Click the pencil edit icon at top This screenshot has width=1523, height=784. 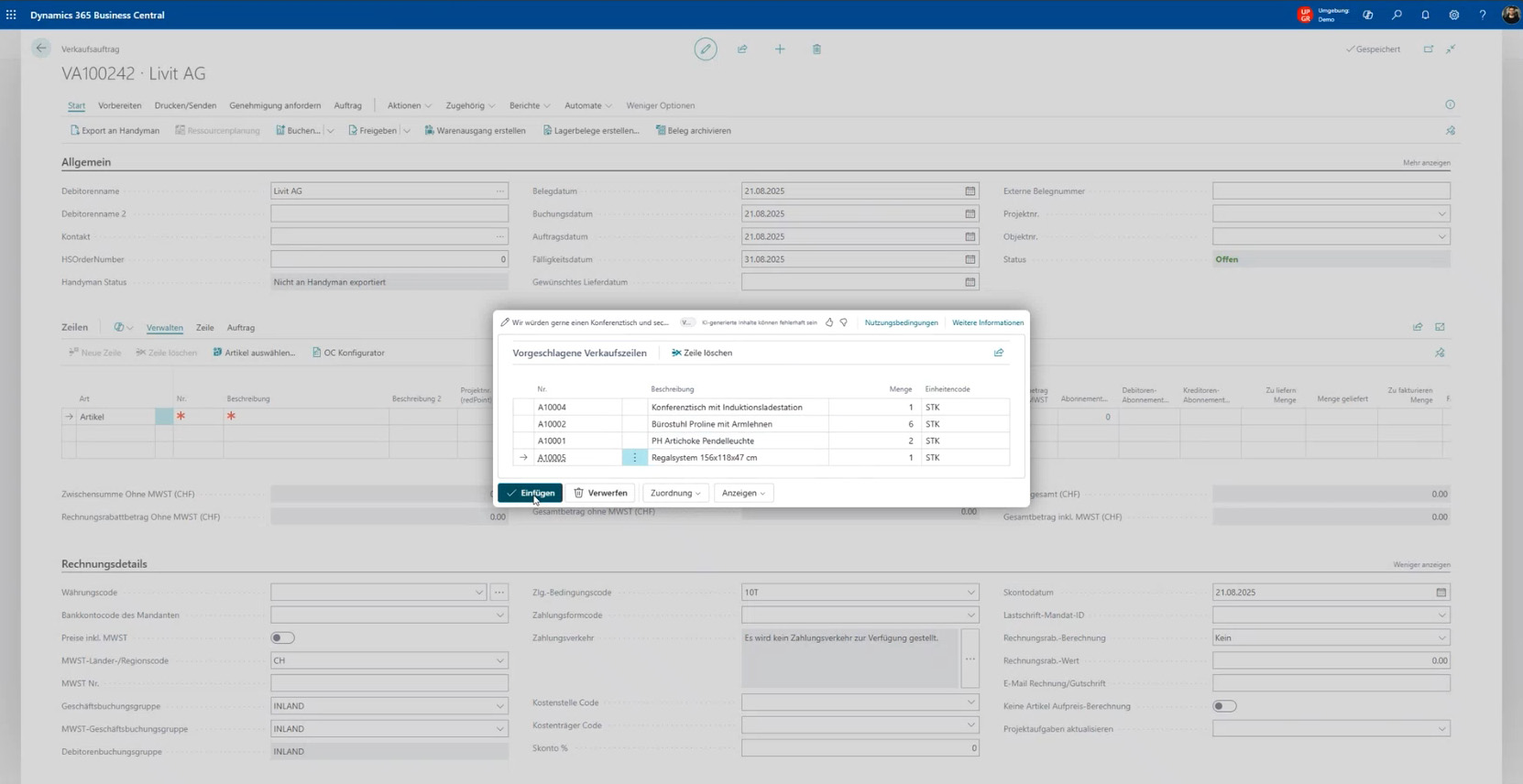(705, 49)
